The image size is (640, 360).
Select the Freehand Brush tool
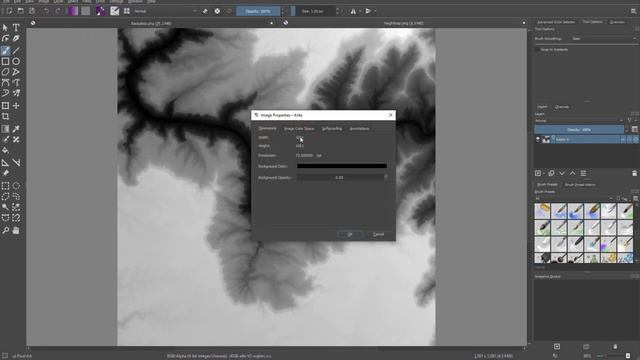point(5,51)
